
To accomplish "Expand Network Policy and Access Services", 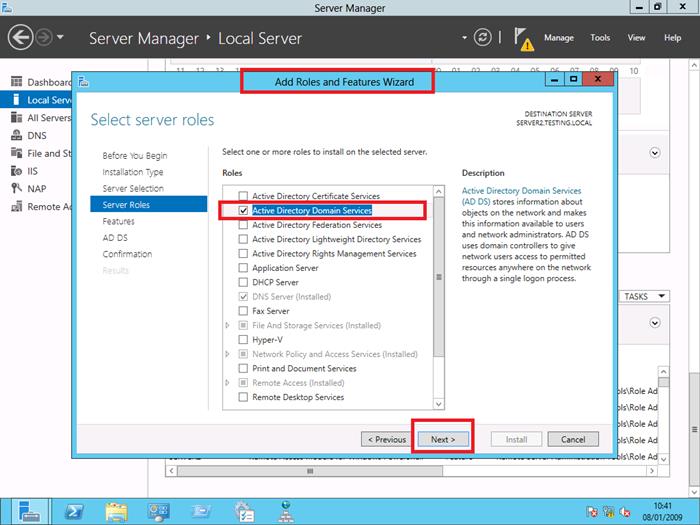I will click(x=228, y=354).
